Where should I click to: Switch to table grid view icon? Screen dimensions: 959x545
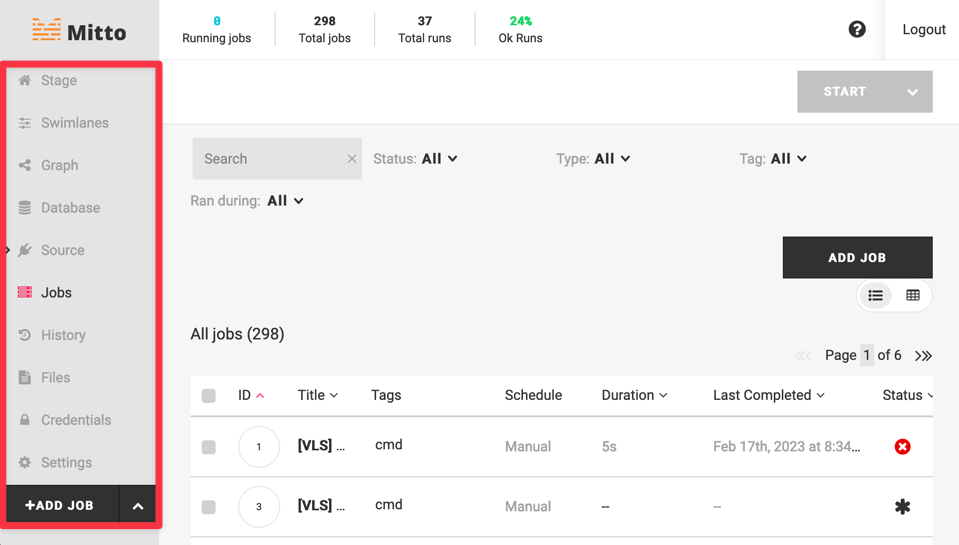(x=913, y=295)
